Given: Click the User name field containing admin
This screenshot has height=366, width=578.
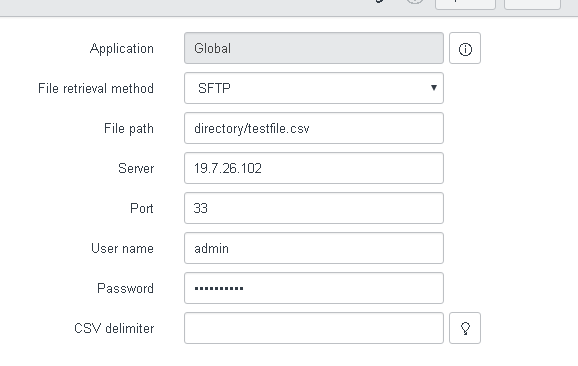Looking at the screenshot, I should click(314, 248).
